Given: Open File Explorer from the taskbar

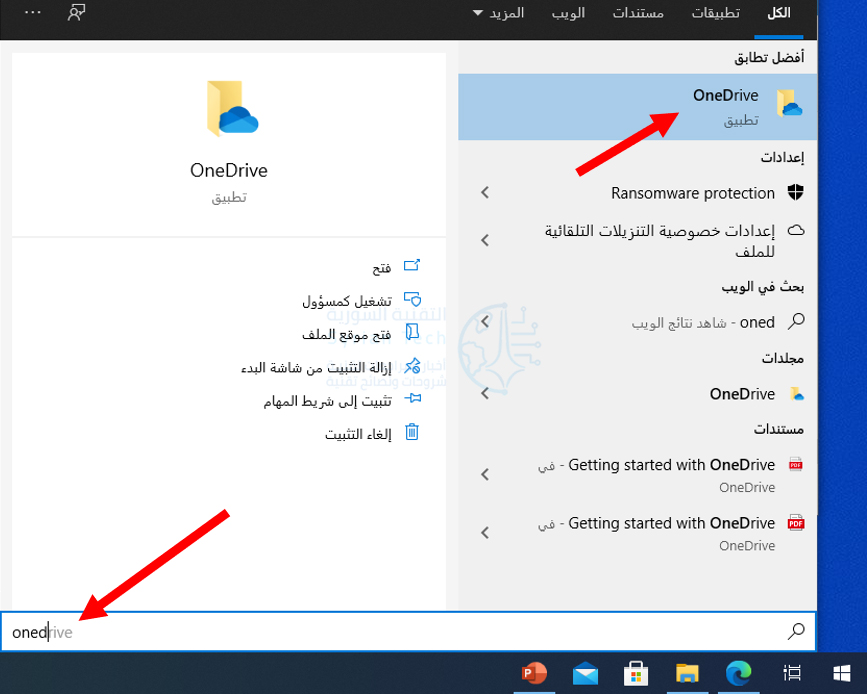Looking at the screenshot, I should point(687,673).
